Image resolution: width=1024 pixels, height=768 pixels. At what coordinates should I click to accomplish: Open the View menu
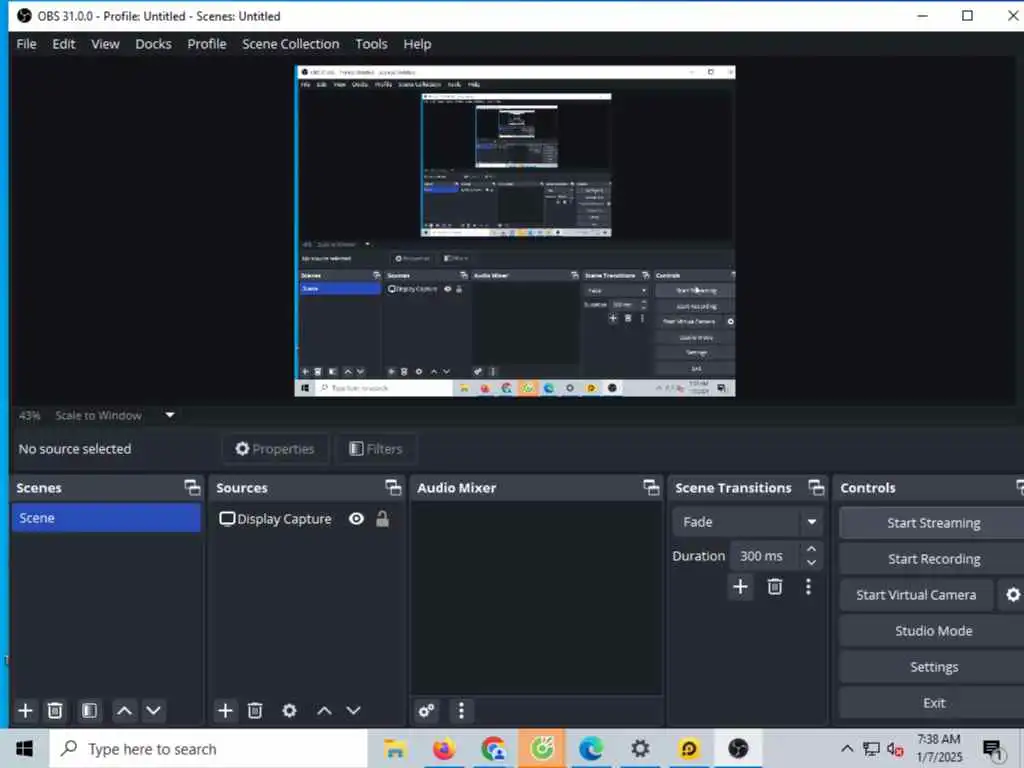coord(105,44)
